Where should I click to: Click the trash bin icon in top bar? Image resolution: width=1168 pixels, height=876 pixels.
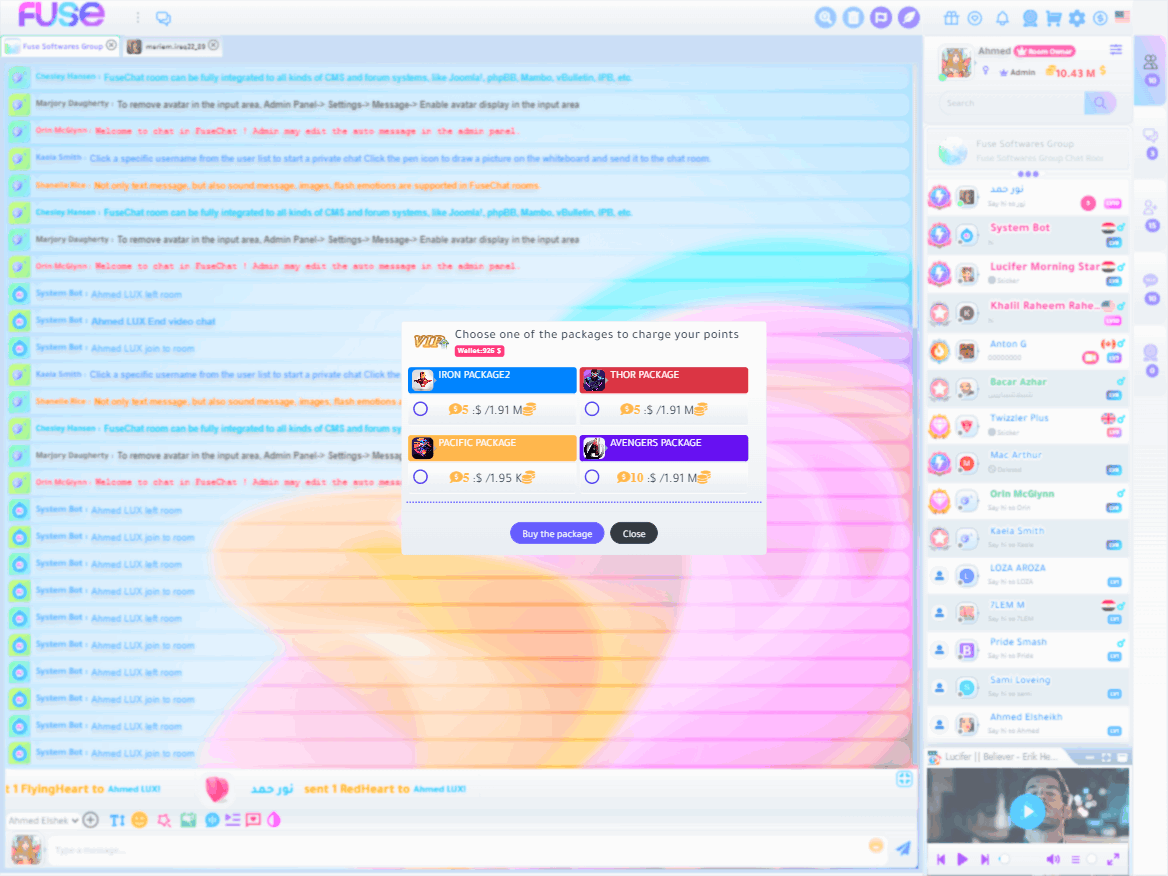click(853, 17)
